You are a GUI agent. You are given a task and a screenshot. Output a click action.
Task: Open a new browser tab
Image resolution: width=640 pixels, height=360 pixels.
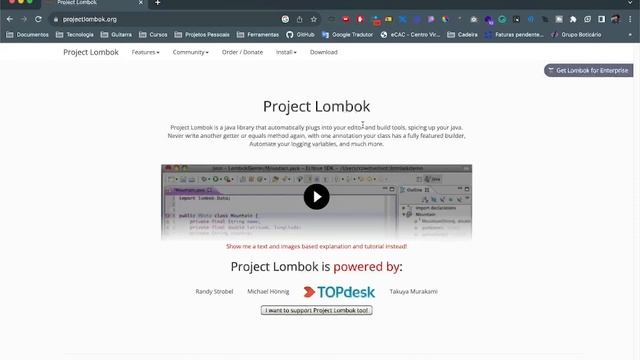tap(158, 3)
